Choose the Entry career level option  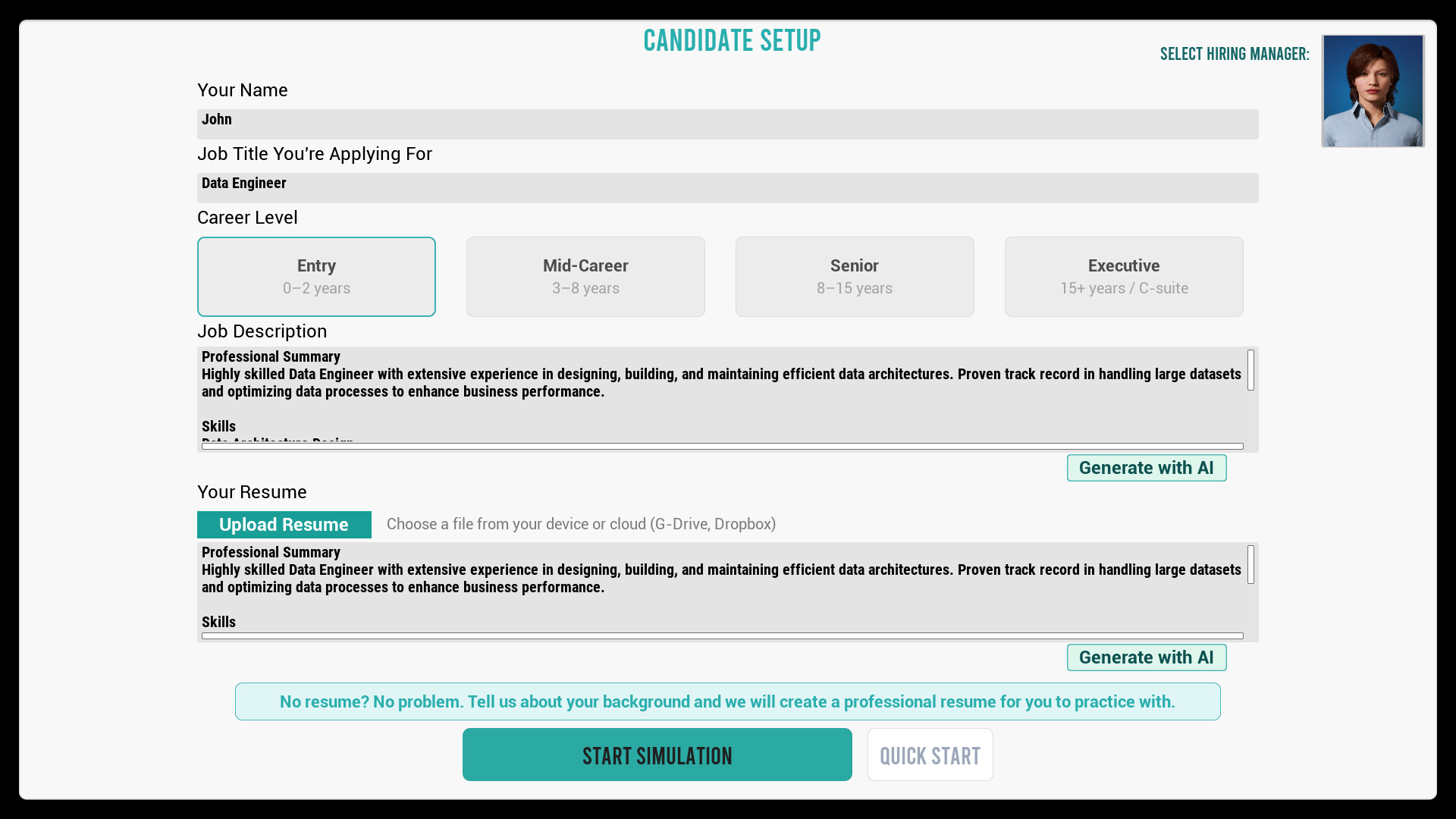(316, 277)
